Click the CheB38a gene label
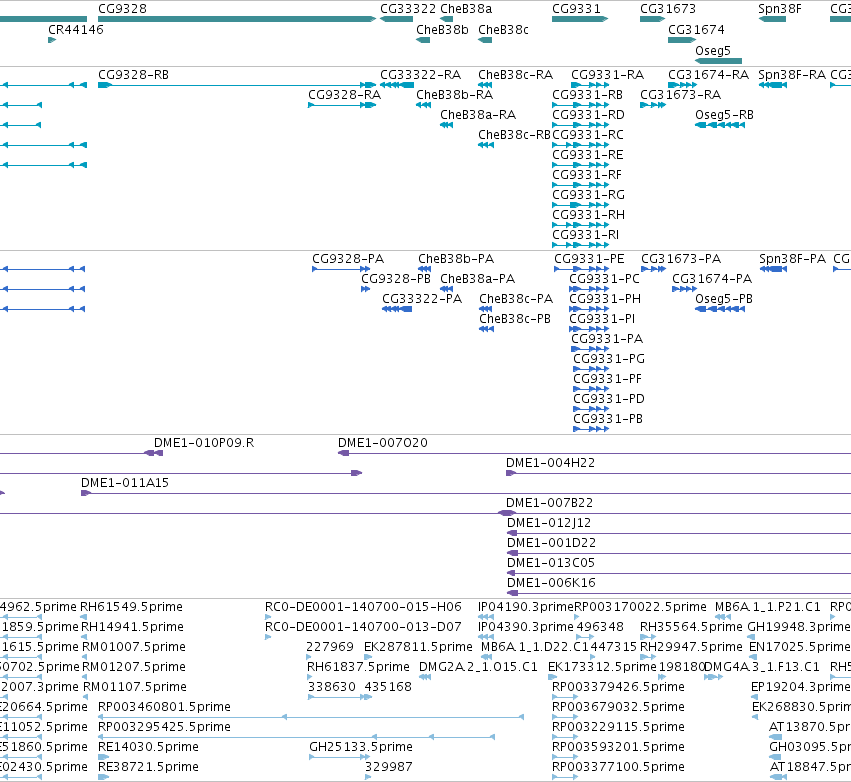This screenshot has width=851, height=782. pos(466,9)
